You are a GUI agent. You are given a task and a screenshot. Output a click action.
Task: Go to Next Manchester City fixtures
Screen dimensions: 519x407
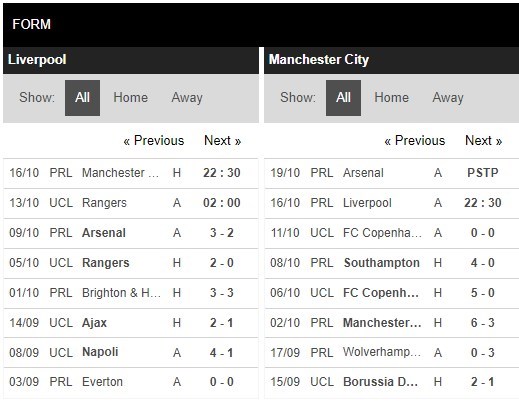pos(483,141)
